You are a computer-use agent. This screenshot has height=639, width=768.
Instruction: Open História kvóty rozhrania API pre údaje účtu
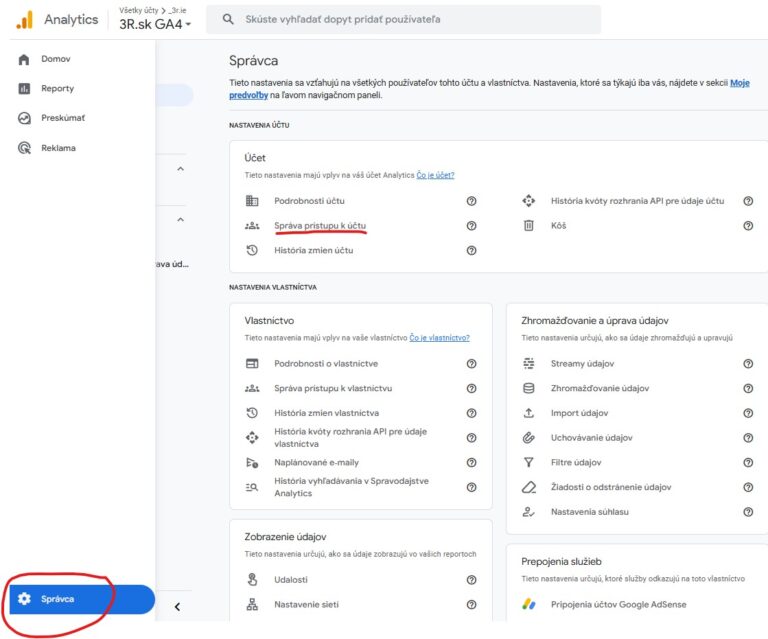[x=637, y=201]
